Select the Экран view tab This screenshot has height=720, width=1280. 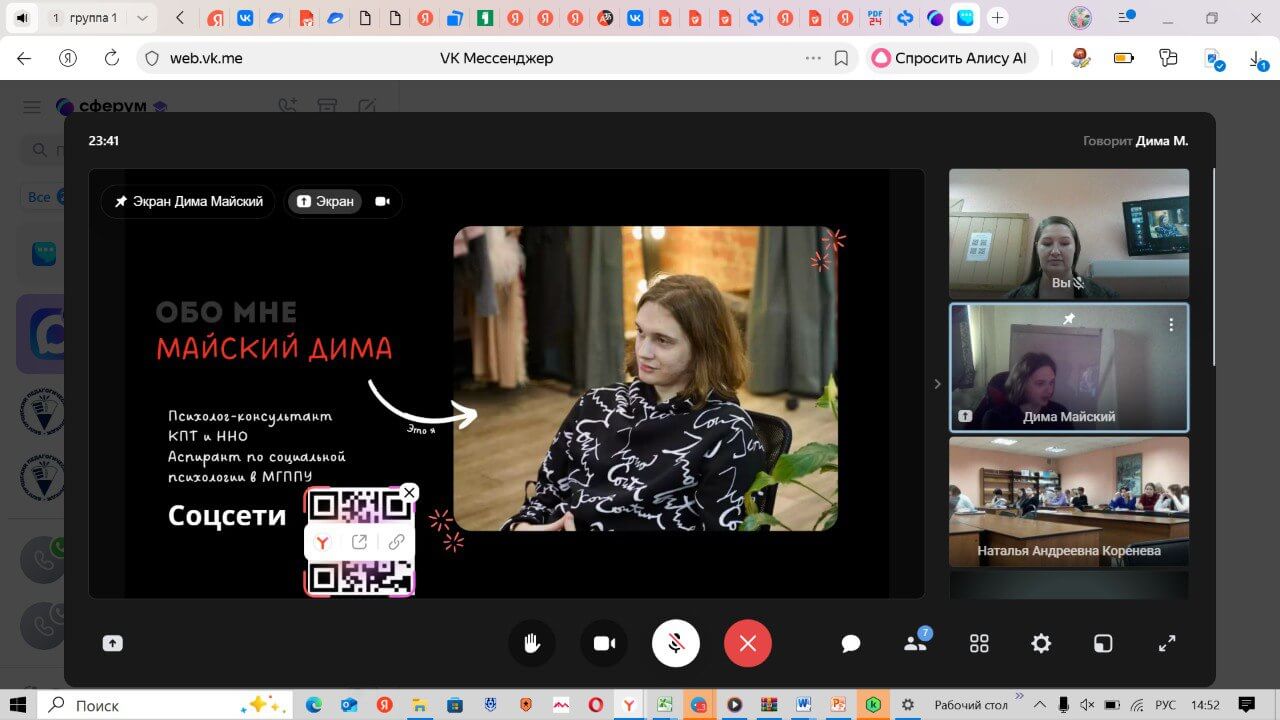click(325, 201)
